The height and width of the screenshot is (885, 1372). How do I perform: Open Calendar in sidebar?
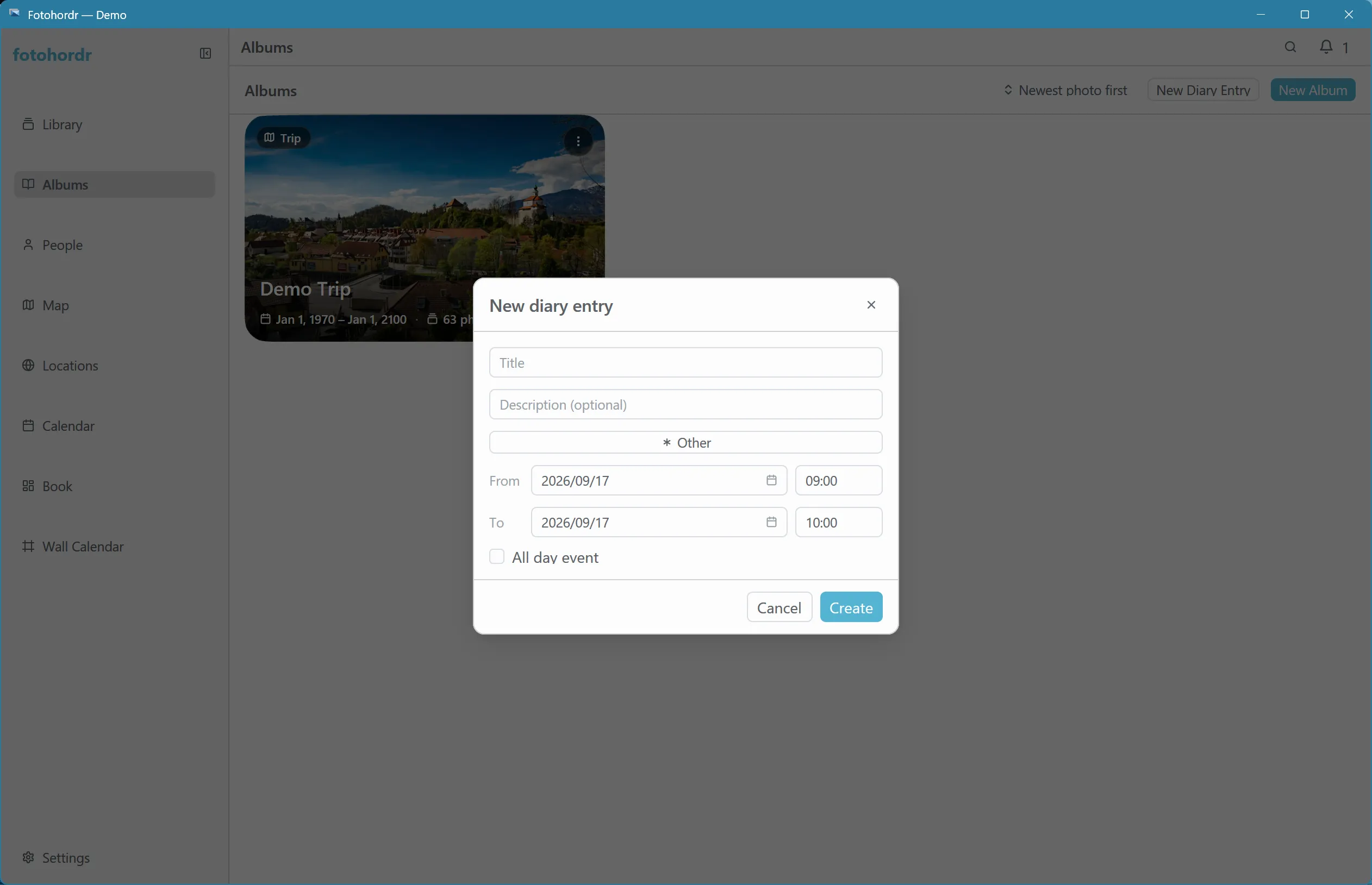coord(115,426)
